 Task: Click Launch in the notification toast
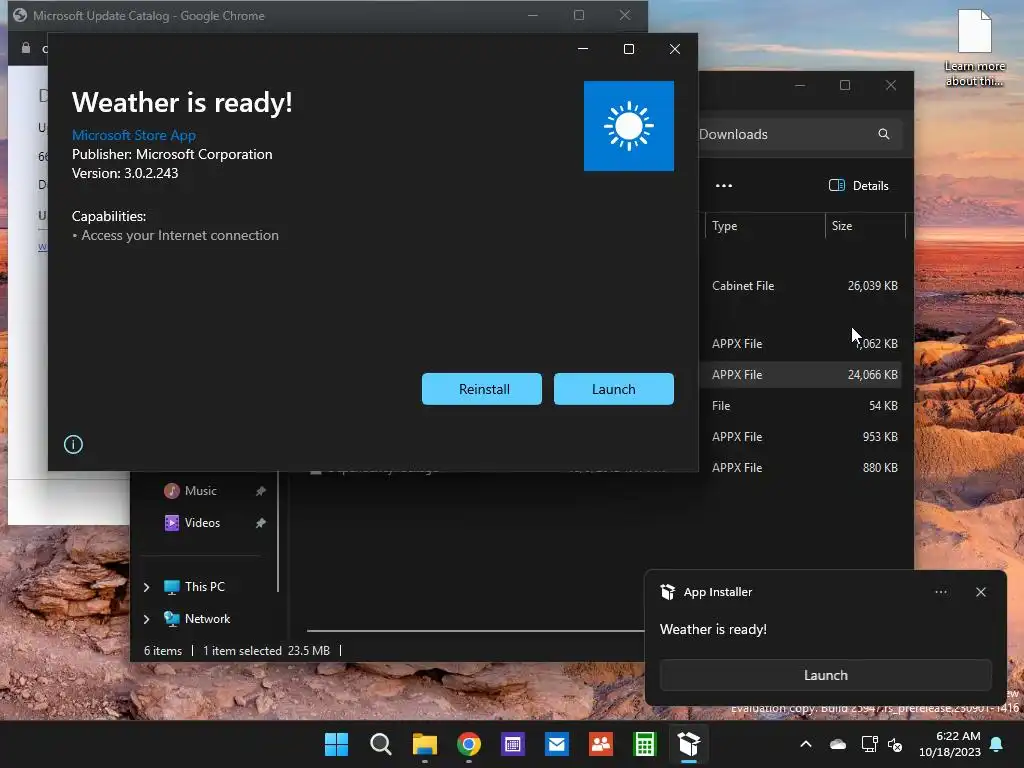pyautogui.click(x=825, y=675)
